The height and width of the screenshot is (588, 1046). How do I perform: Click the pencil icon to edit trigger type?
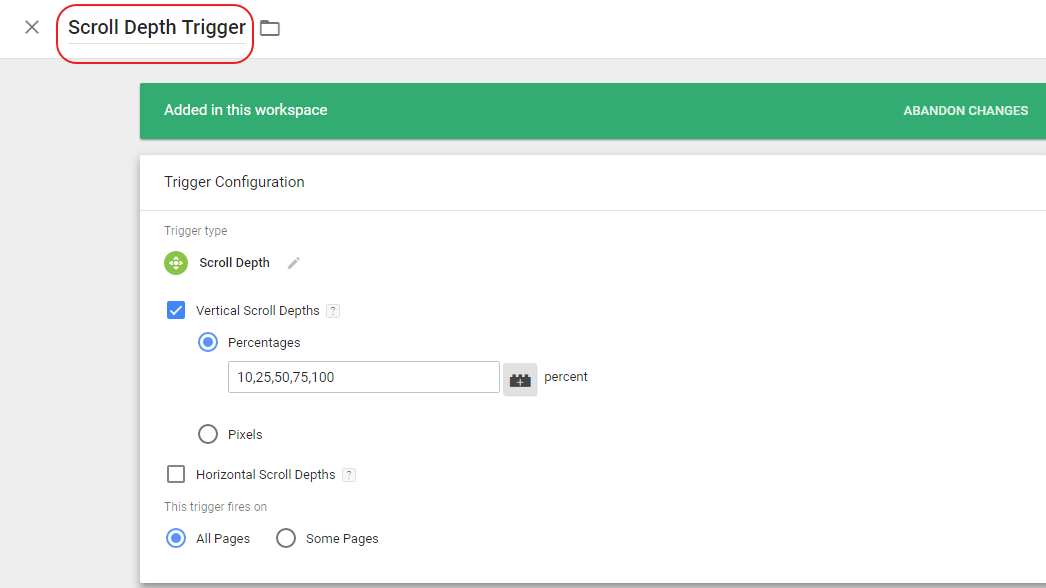point(294,263)
